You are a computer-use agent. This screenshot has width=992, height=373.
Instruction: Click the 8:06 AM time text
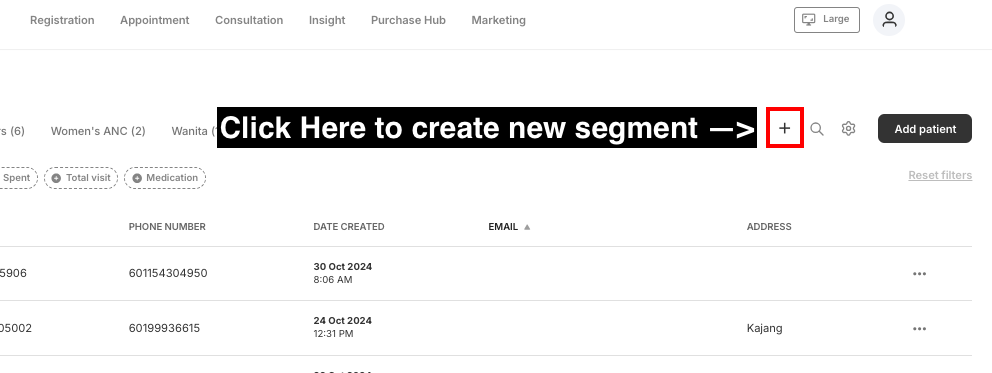coord(333,279)
